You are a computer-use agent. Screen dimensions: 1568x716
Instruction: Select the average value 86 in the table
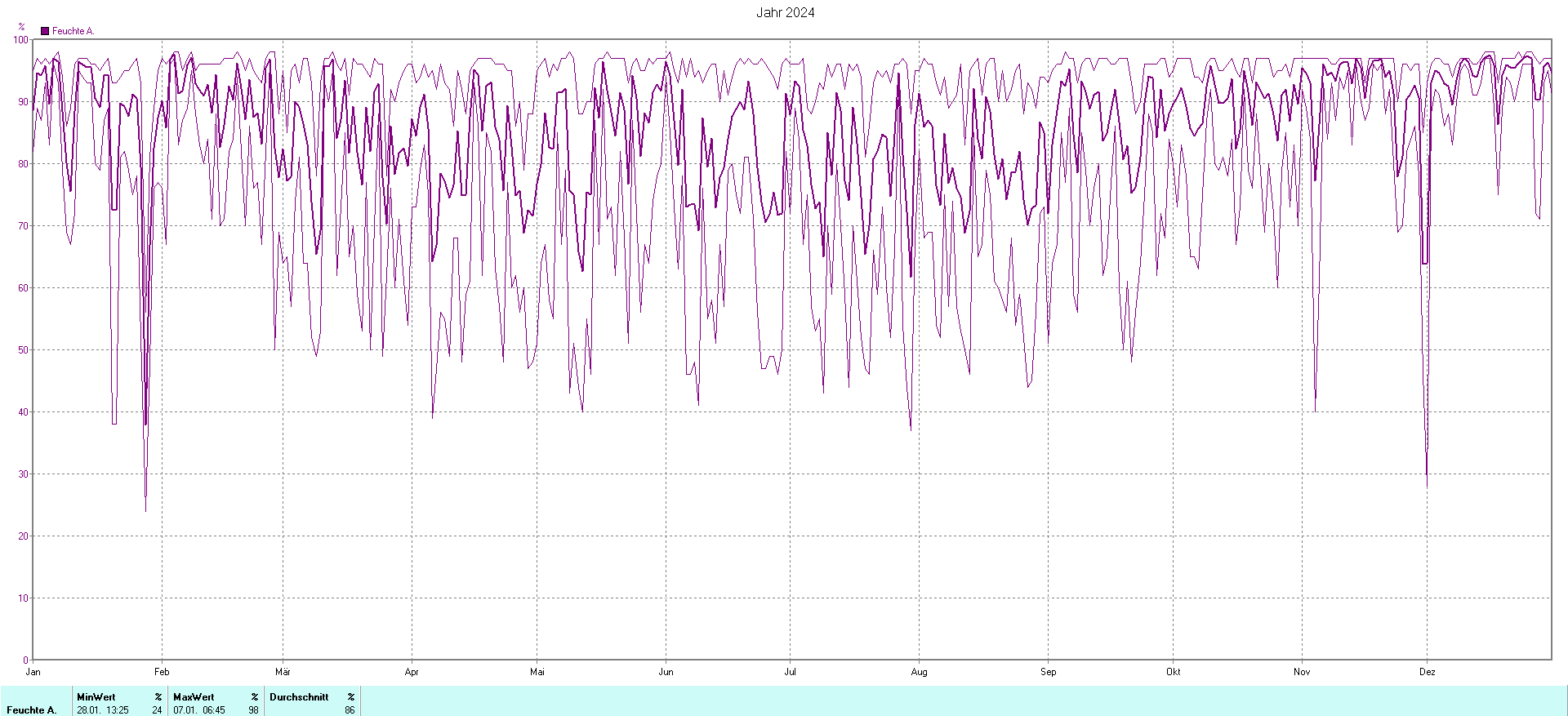click(x=350, y=710)
